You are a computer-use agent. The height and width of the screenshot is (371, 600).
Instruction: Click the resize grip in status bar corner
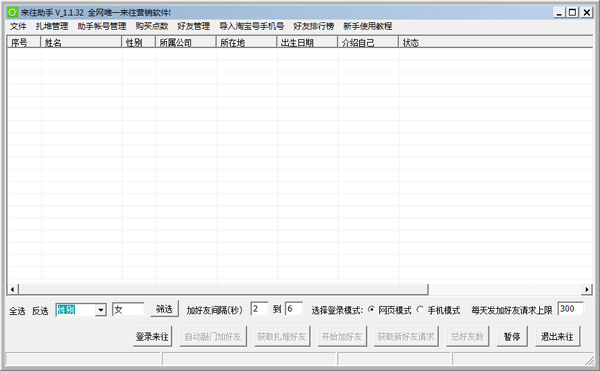coord(589,360)
